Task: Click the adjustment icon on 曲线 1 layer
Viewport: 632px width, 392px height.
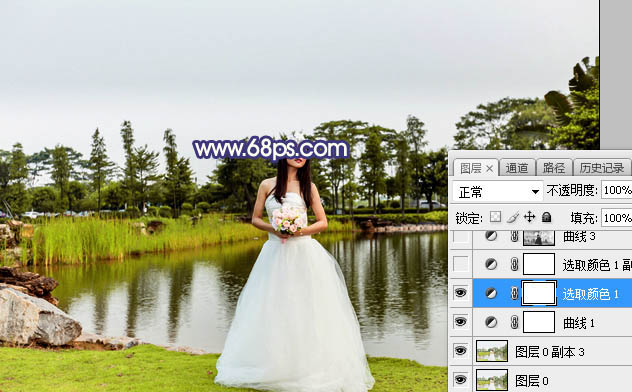Action: click(491, 322)
